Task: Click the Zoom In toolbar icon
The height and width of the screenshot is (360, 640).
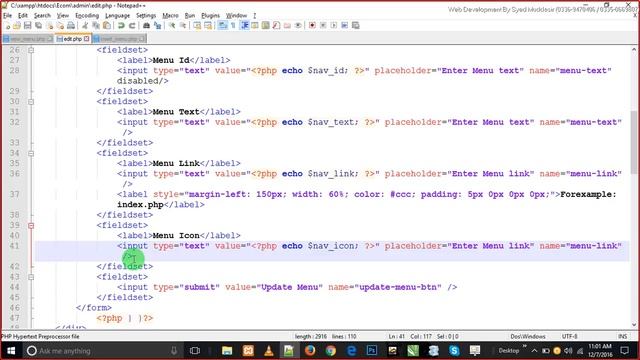Action: tap(172, 25)
